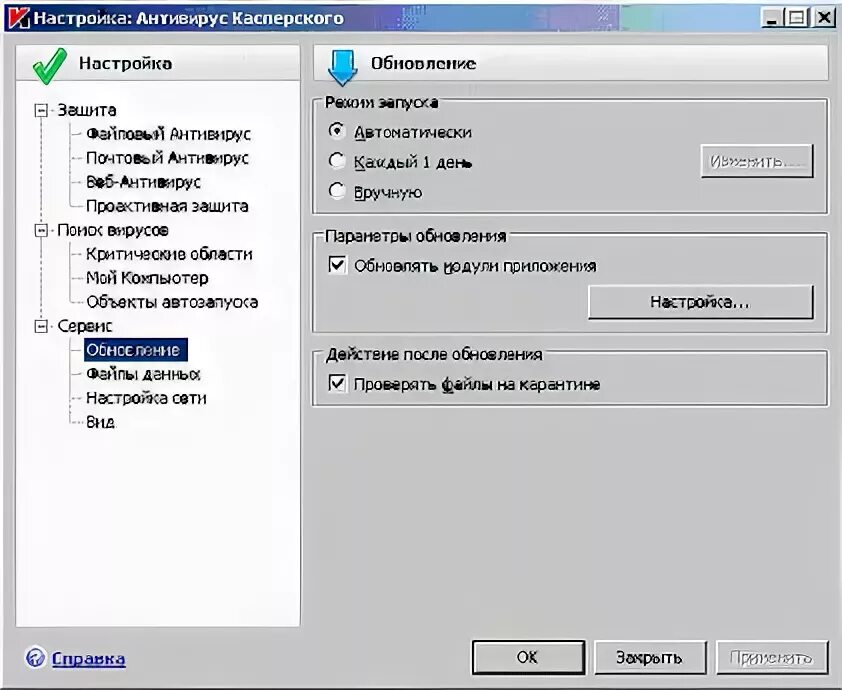Image resolution: width=842 pixels, height=690 pixels.
Task: Select the Вручную radio button
Action: 337,191
